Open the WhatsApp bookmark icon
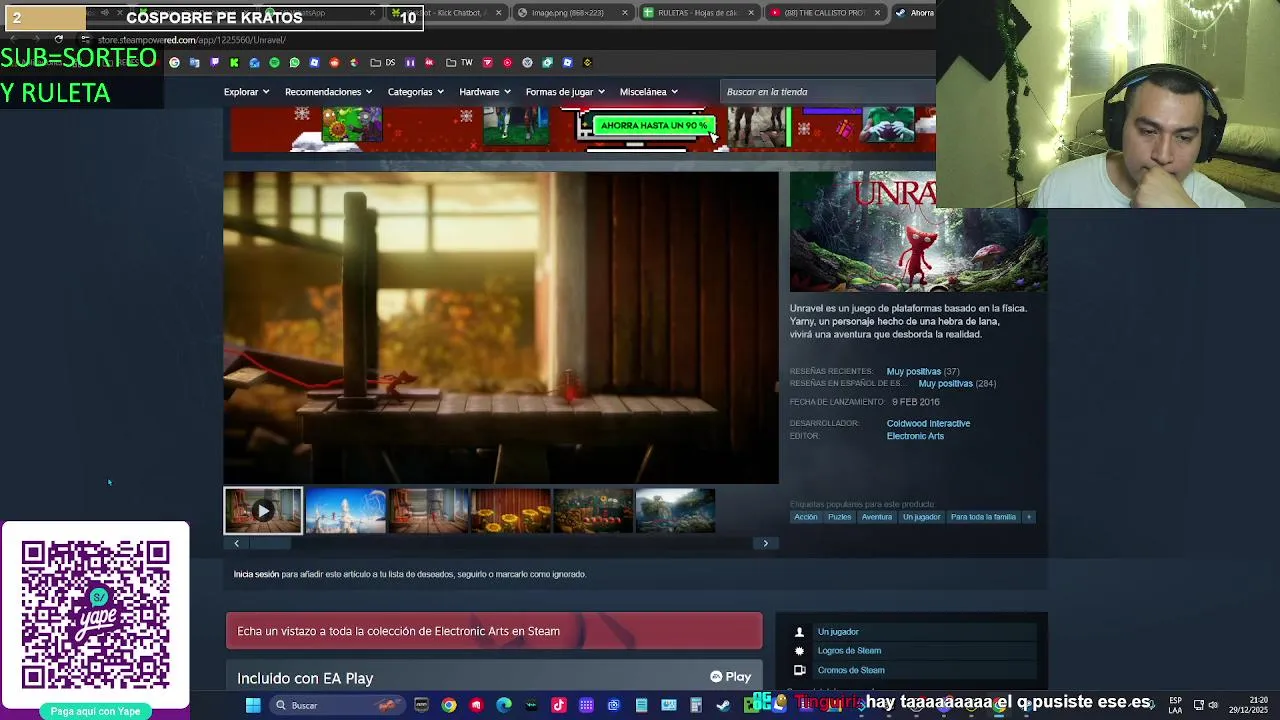This screenshot has height=720, width=1280. pos(294,62)
